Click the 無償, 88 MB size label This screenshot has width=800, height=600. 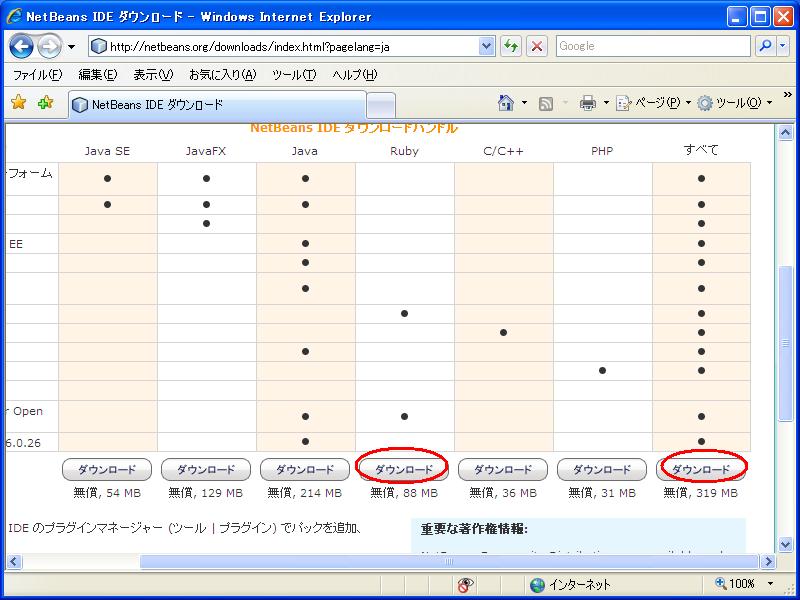pos(404,493)
